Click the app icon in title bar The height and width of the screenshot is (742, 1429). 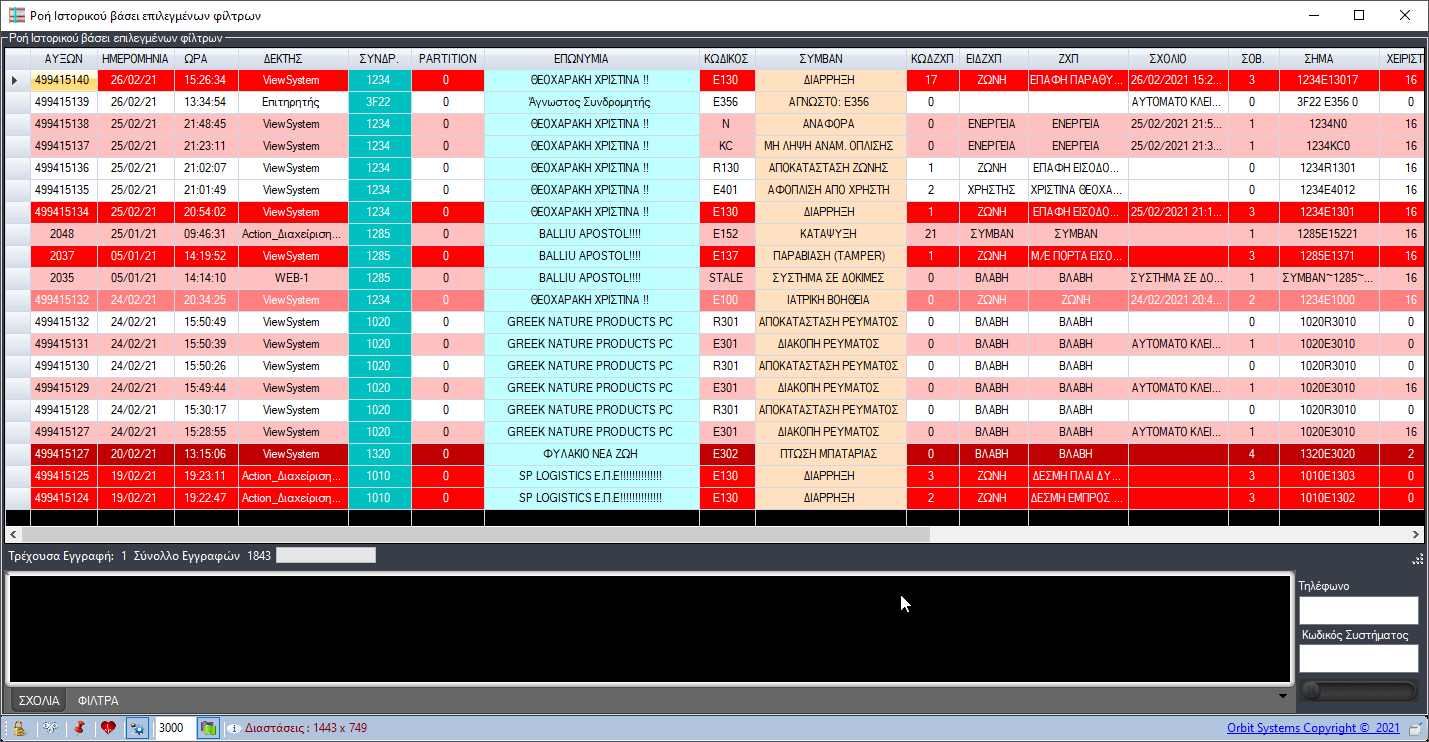[x=17, y=15]
